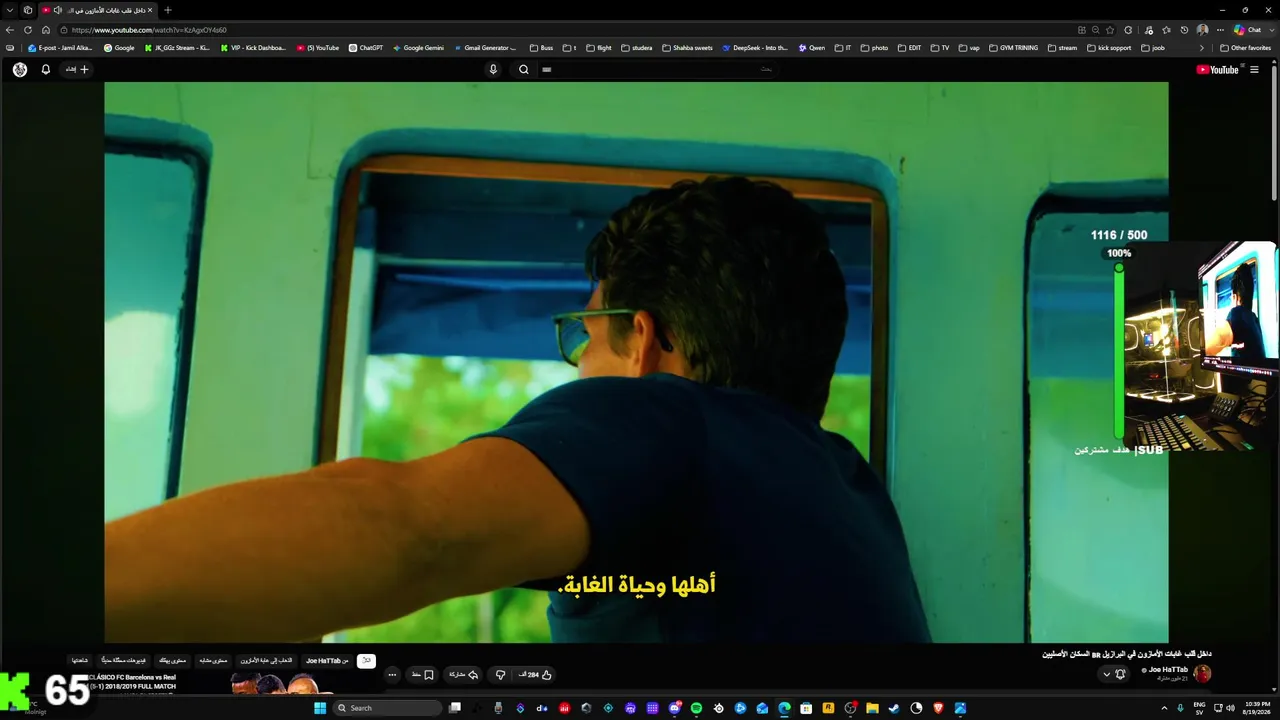This screenshot has width=1280, height=720.
Task: Click the Windows taskbar Search box
Action: point(388,708)
